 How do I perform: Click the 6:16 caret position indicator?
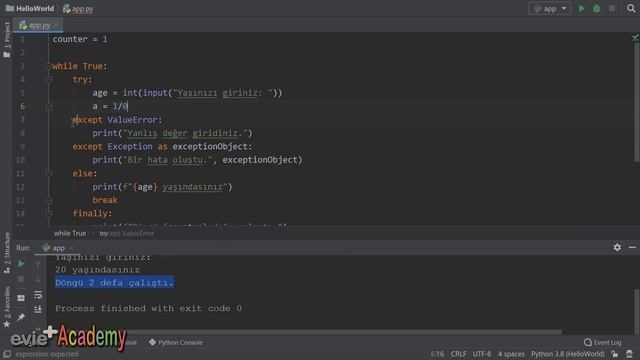pyautogui.click(x=437, y=354)
